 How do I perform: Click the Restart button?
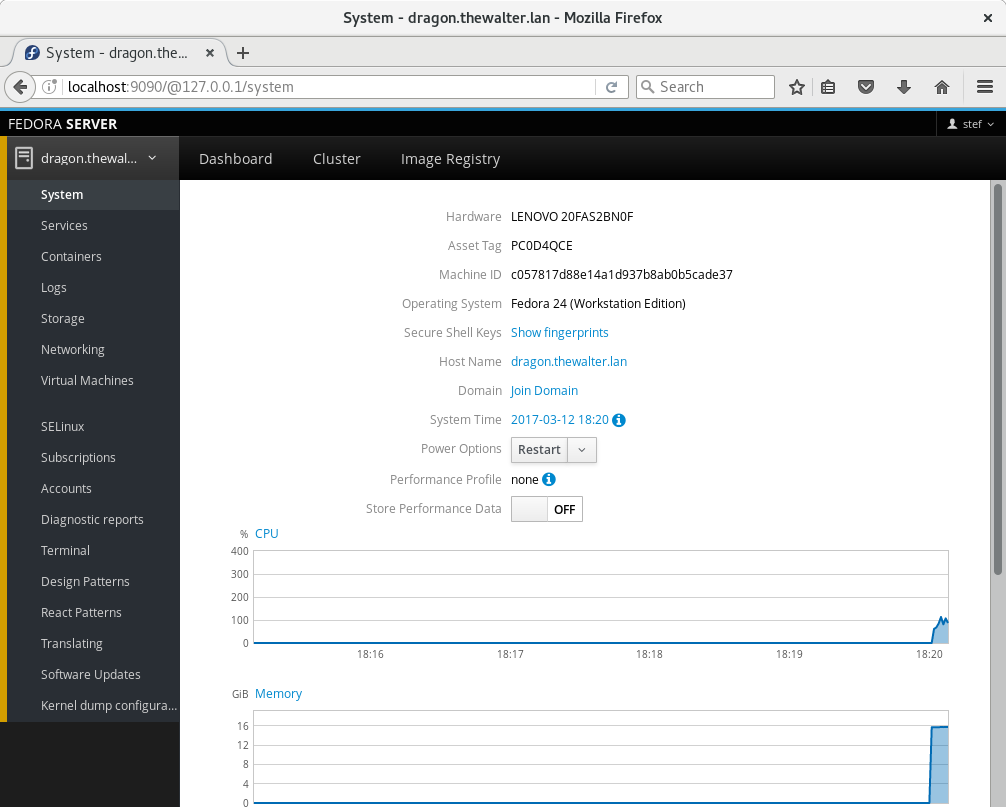click(539, 450)
